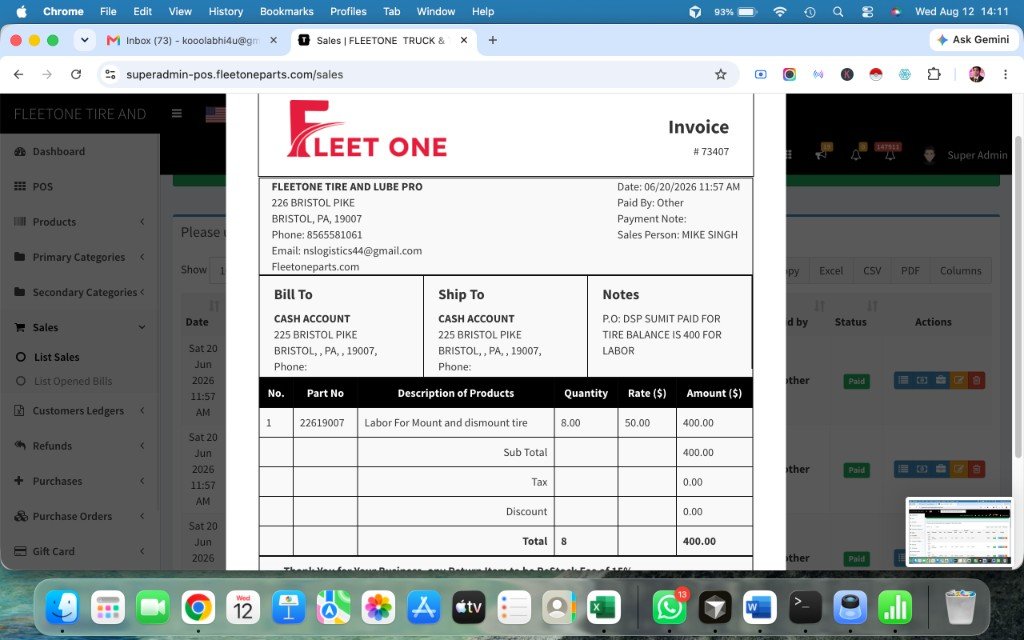Expand the Primary Categories sidebar menu

[x=78, y=257]
